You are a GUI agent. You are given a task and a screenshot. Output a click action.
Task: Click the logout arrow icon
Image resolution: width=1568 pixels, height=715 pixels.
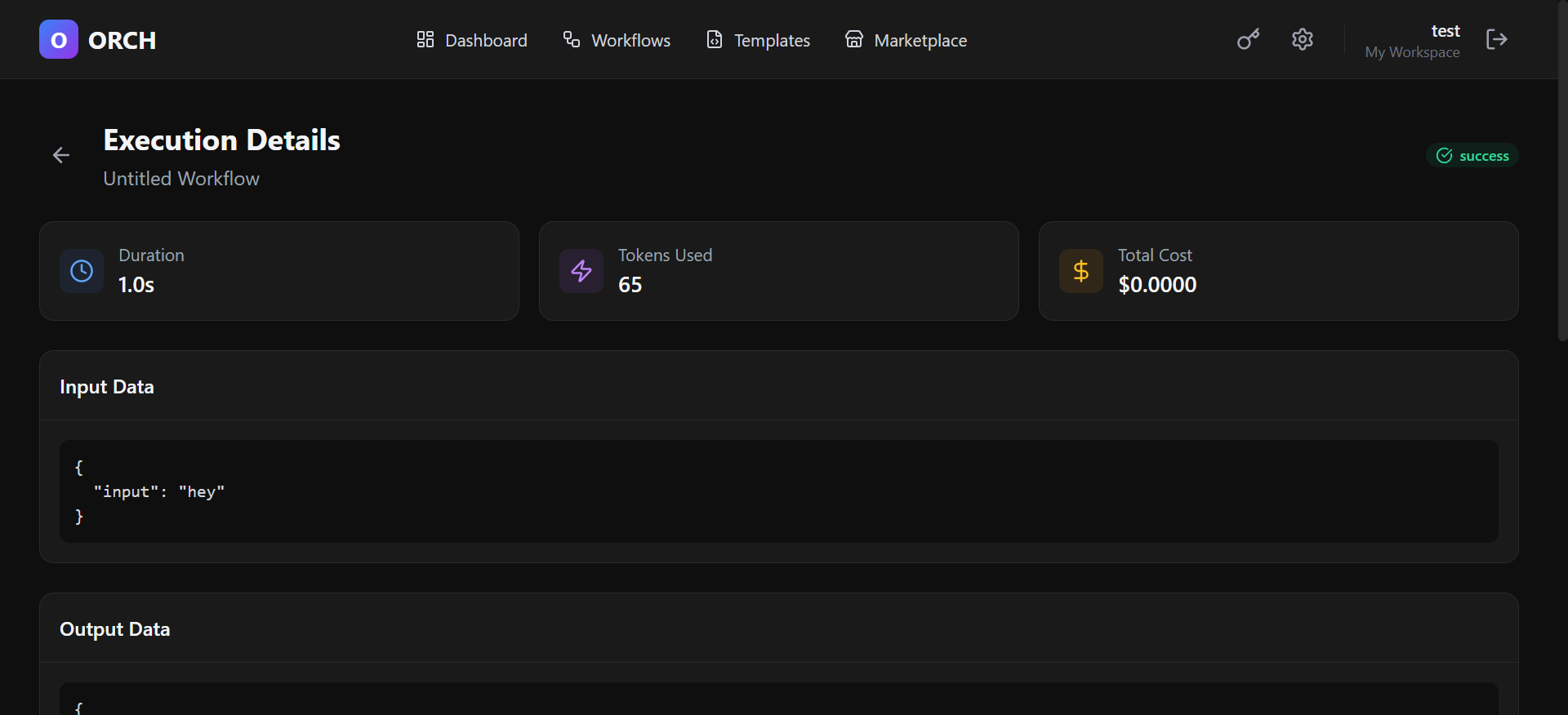click(x=1497, y=39)
